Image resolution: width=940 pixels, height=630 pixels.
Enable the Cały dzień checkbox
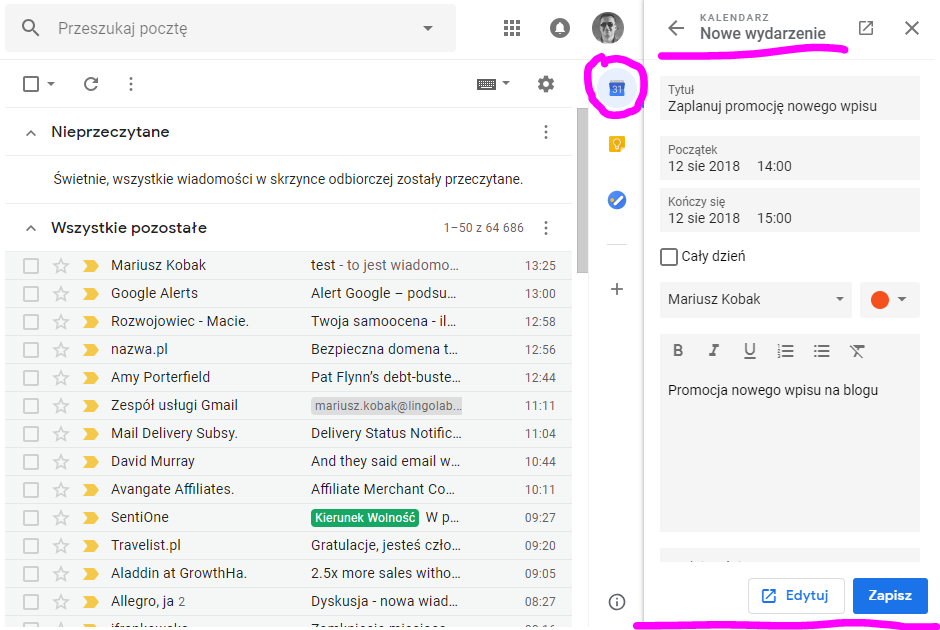click(669, 257)
